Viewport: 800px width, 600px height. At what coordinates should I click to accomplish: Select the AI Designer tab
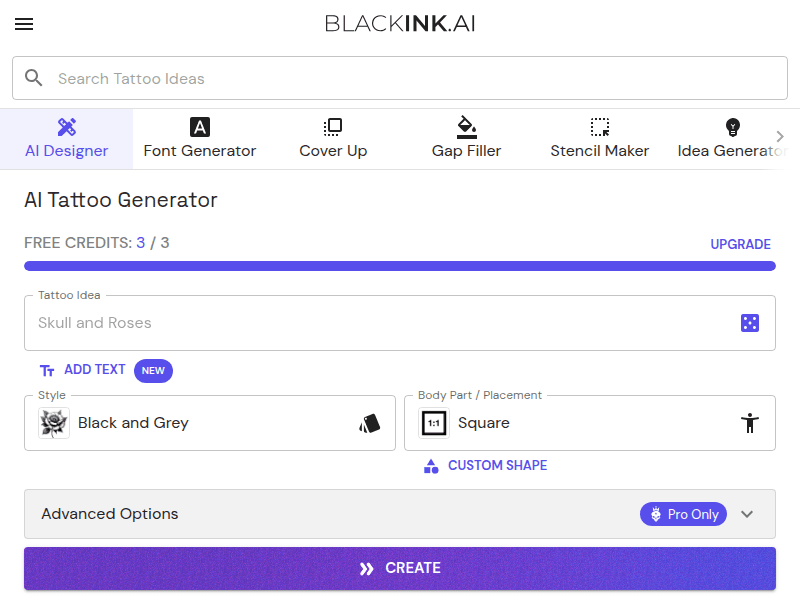66,139
